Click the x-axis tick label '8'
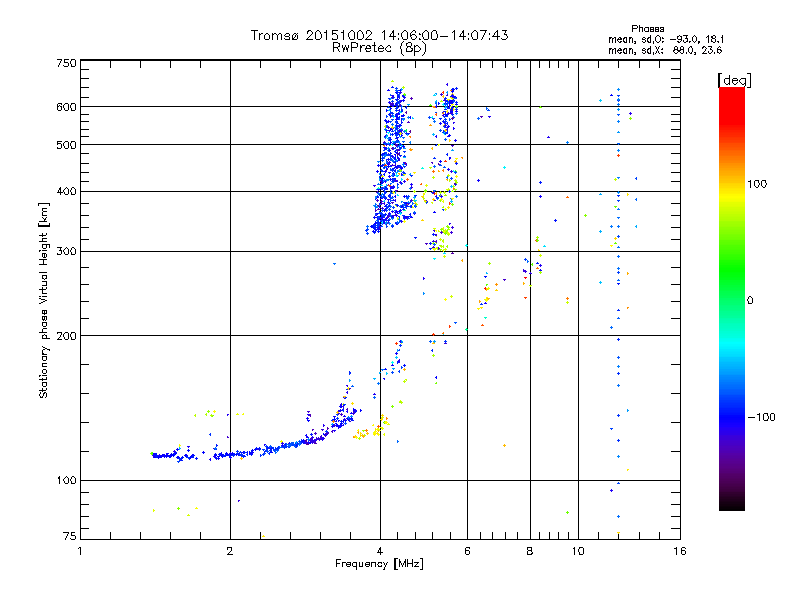The width and height of the screenshot is (800, 600). [530, 551]
